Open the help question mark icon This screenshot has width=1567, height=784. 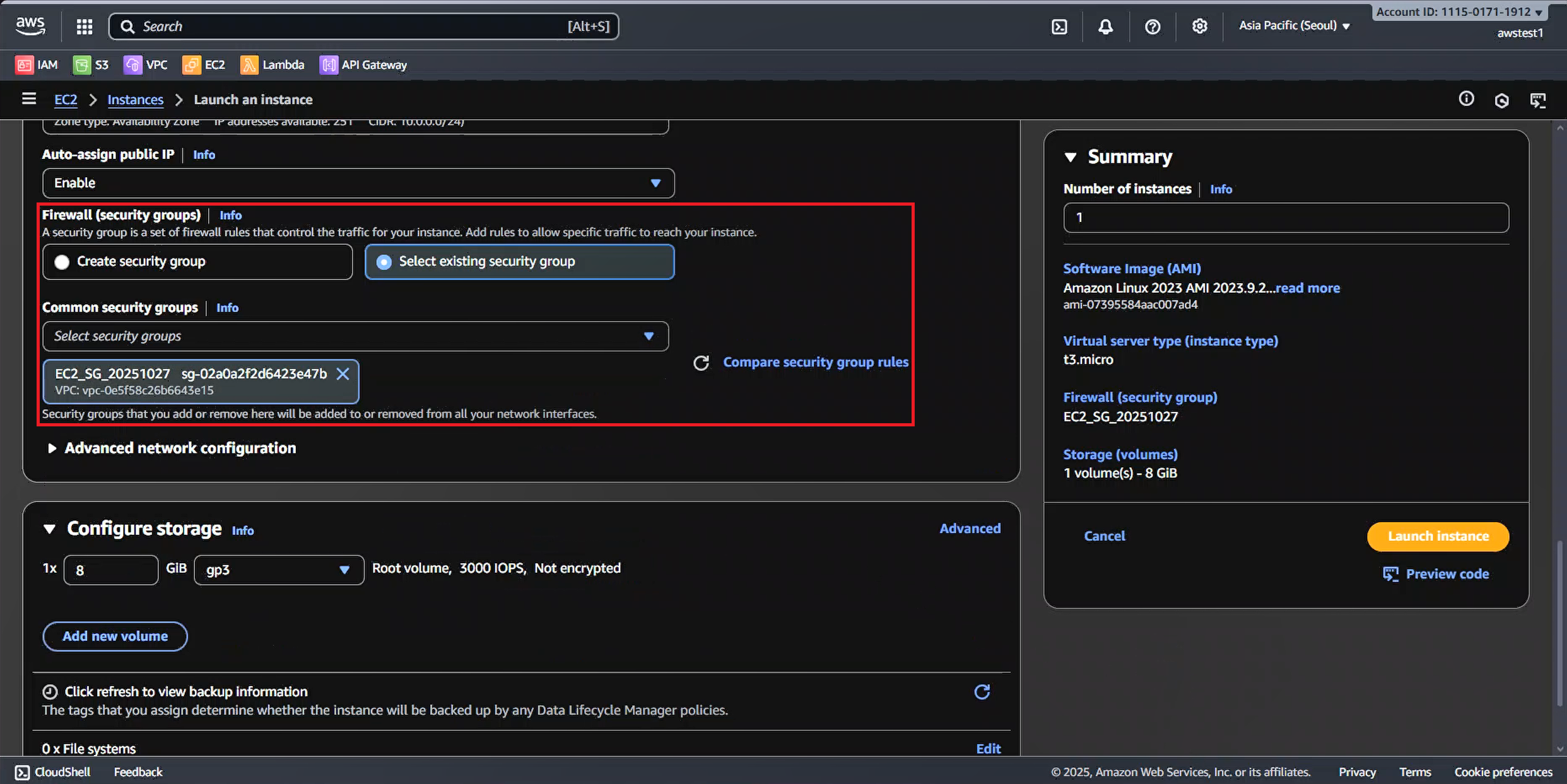(x=1153, y=26)
